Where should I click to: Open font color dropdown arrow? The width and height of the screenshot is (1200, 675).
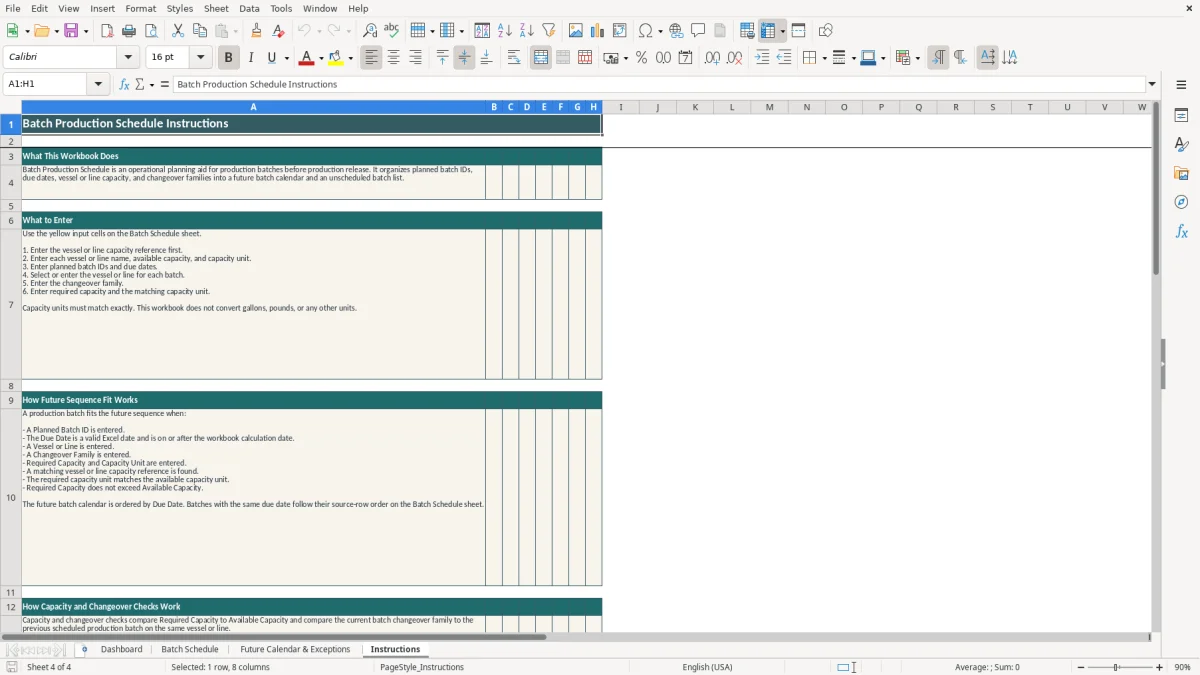[x=320, y=58]
